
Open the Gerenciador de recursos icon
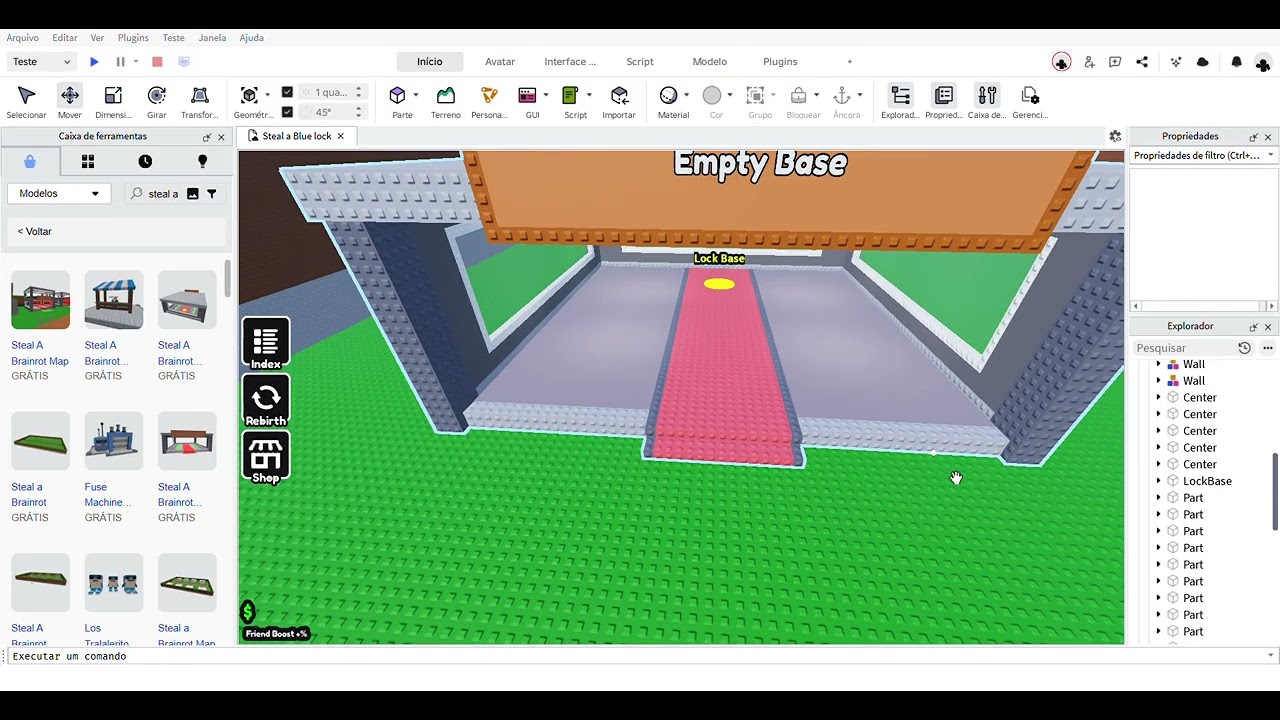pos(1030,102)
